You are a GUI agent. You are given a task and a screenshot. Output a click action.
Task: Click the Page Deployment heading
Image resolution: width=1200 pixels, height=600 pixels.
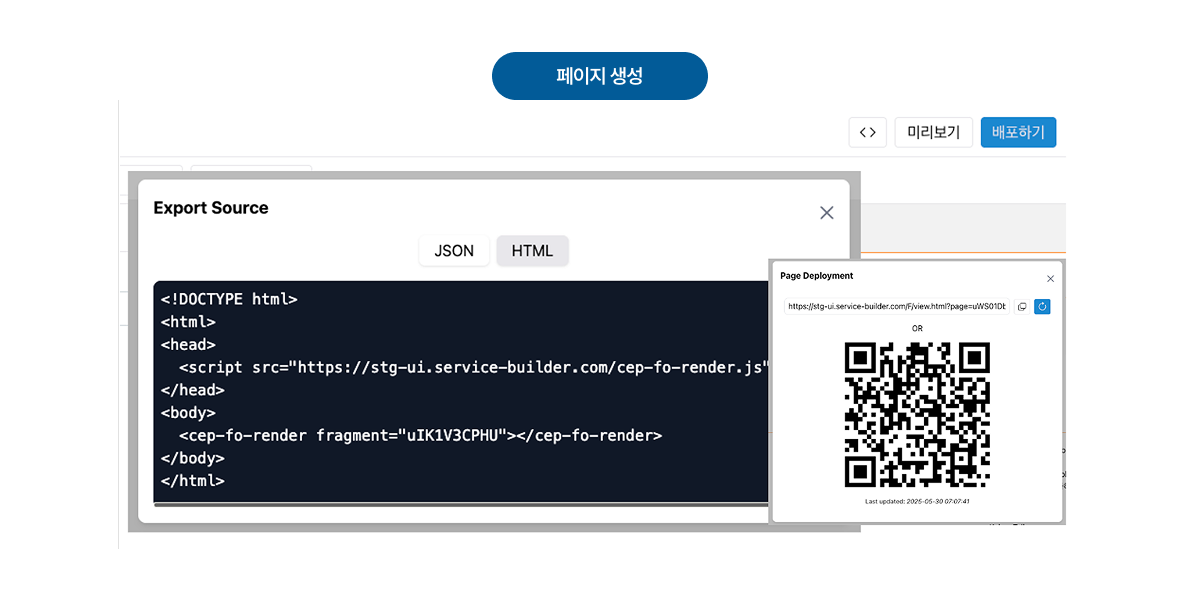click(x=817, y=276)
